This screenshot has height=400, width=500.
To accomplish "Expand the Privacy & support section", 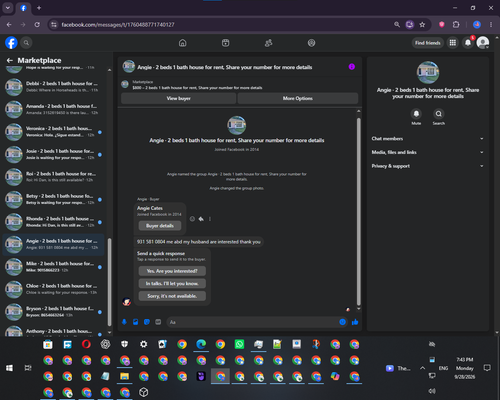I will pos(428,166).
